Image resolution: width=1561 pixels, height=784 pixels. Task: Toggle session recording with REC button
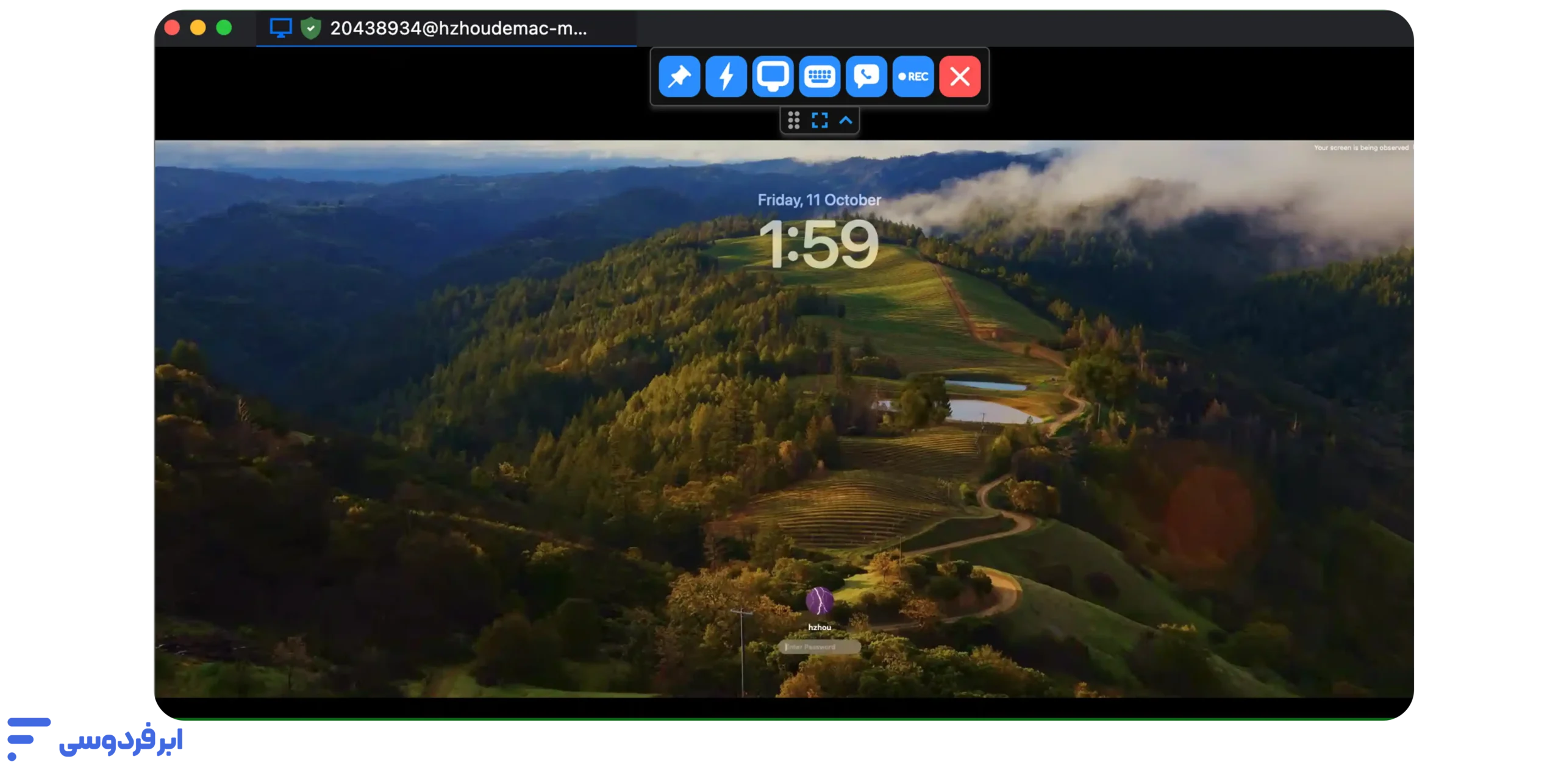(913, 77)
